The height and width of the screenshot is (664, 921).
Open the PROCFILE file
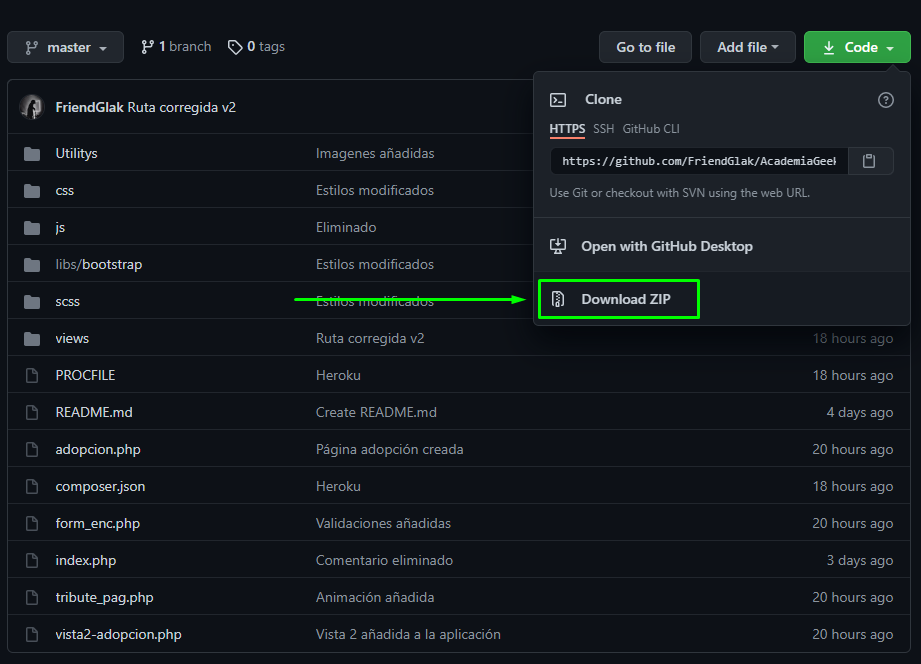pyautogui.click(x=85, y=375)
